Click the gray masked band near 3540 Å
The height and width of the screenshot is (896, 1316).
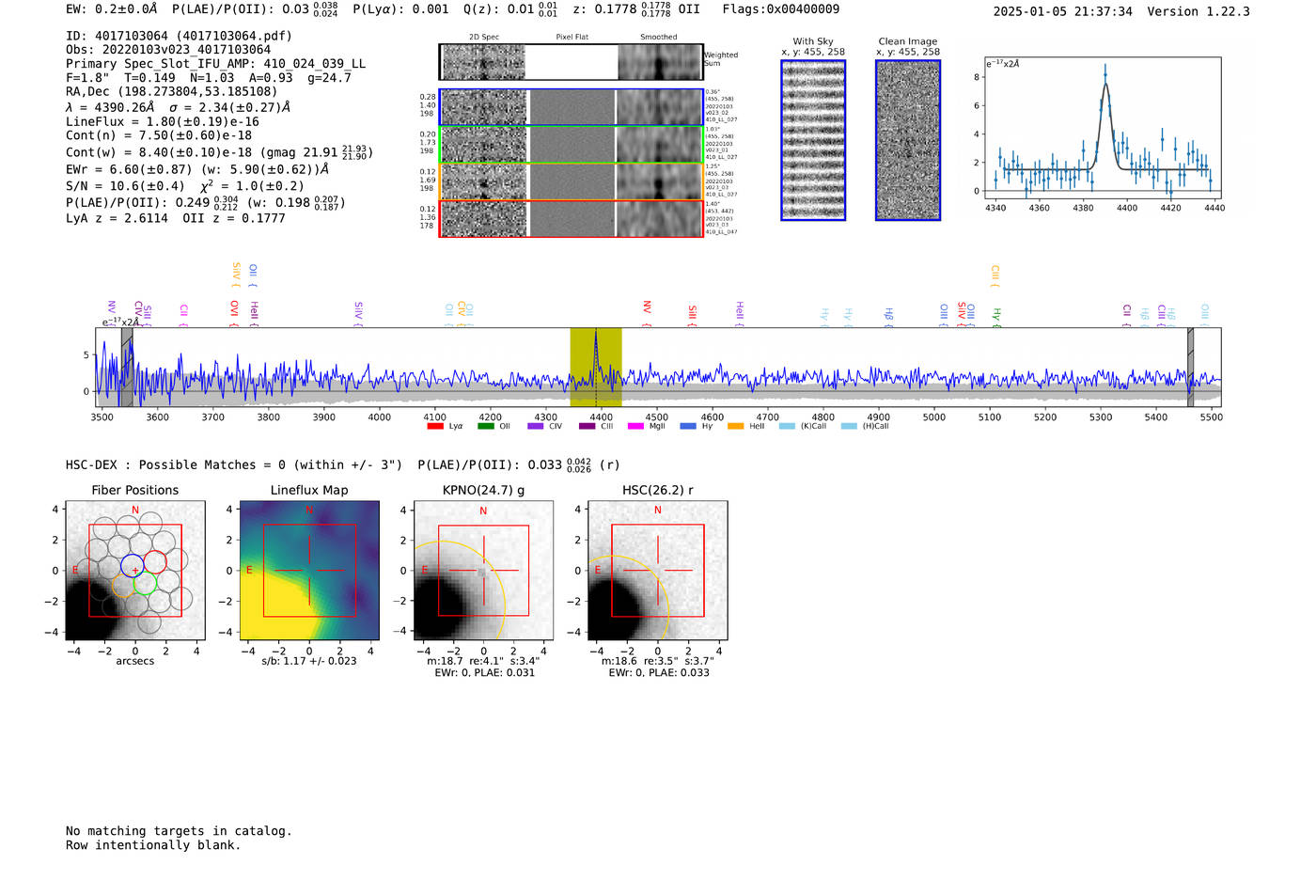point(127,367)
